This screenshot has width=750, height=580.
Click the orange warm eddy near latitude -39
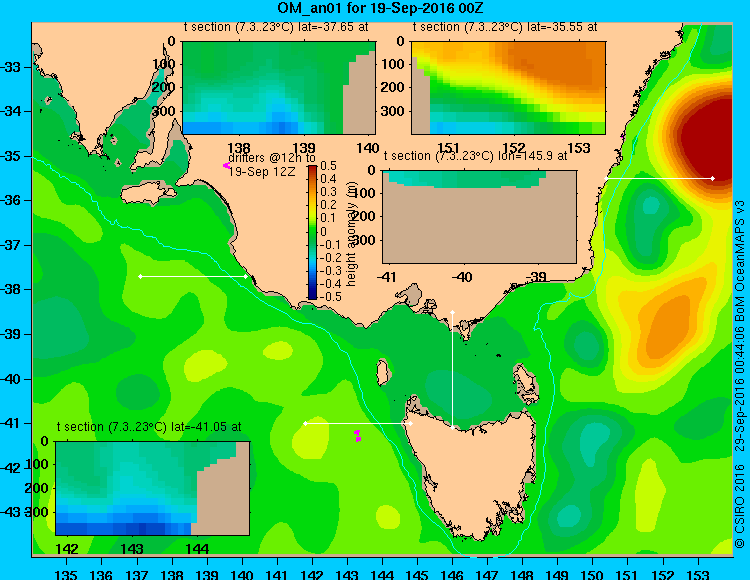tap(667, 330)
